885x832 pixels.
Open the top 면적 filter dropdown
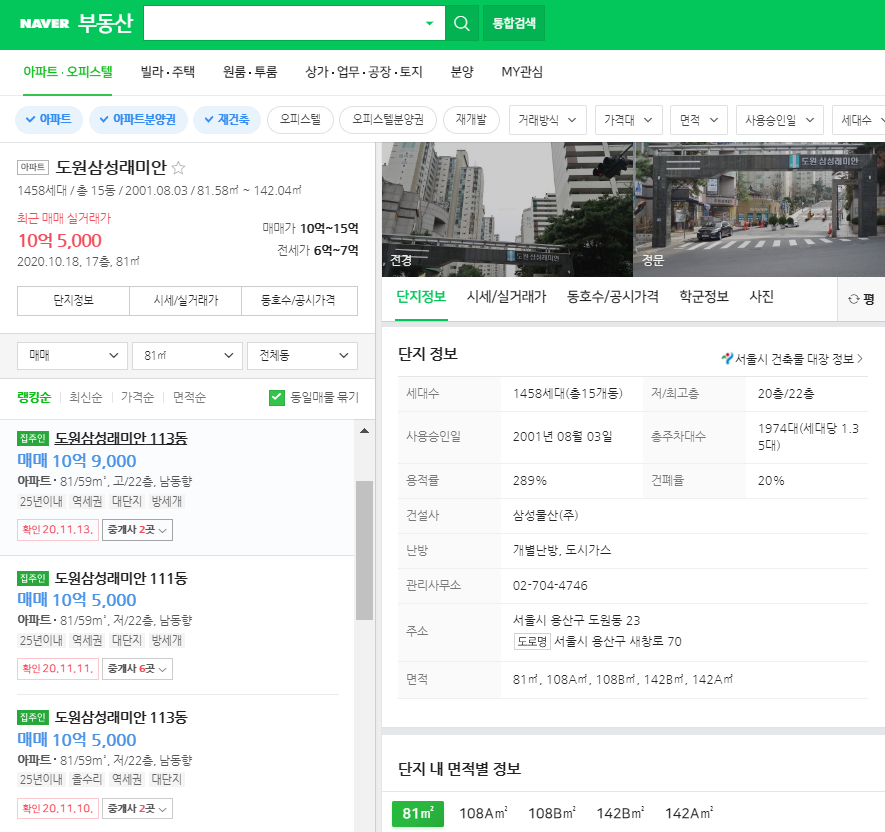click(699, 120)
